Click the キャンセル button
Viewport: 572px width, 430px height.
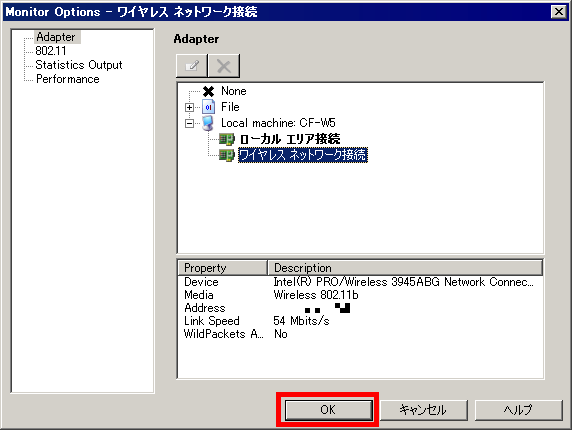[x=424, y=410]
